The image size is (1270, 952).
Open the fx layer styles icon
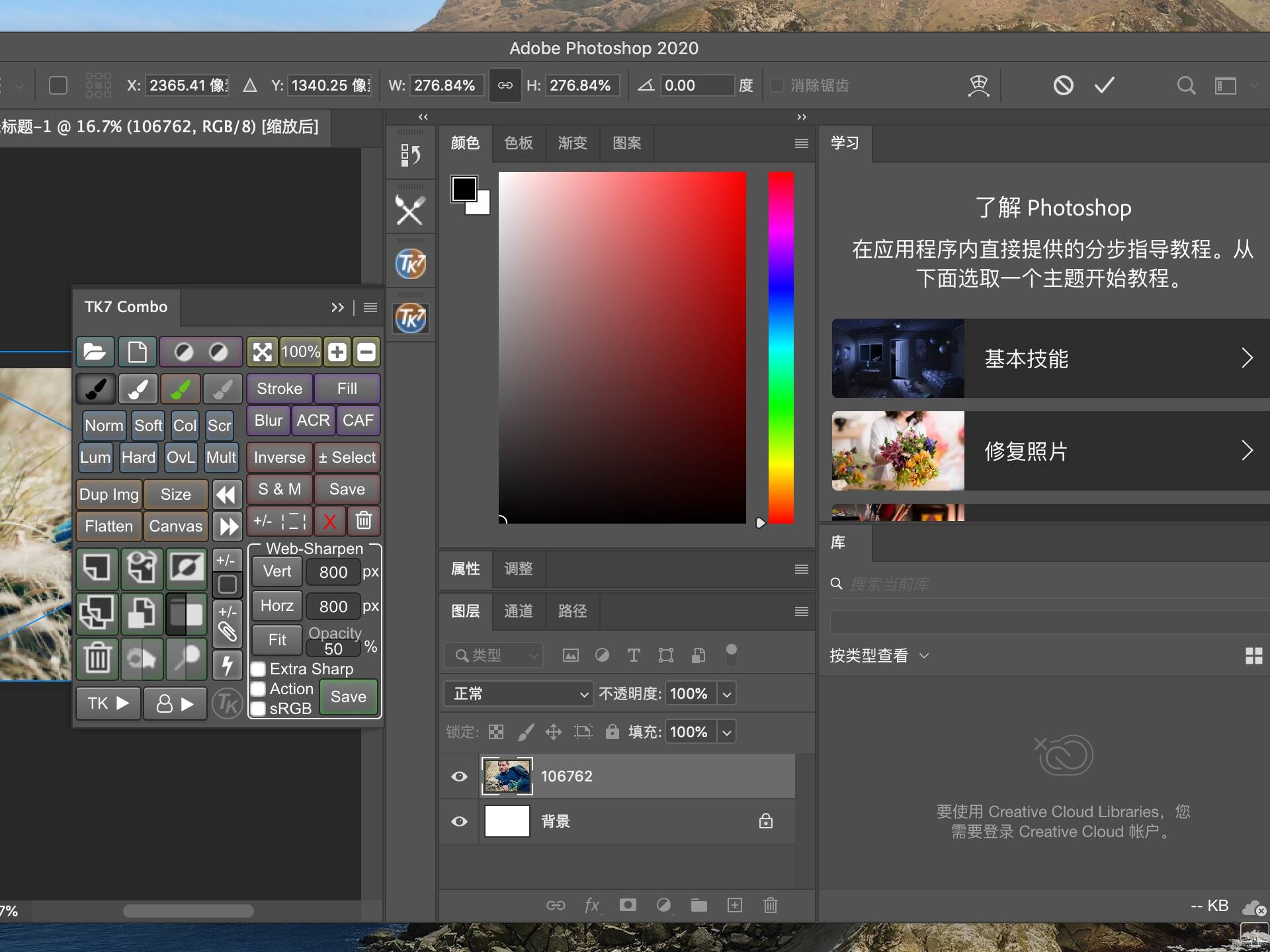coord(592,905)
